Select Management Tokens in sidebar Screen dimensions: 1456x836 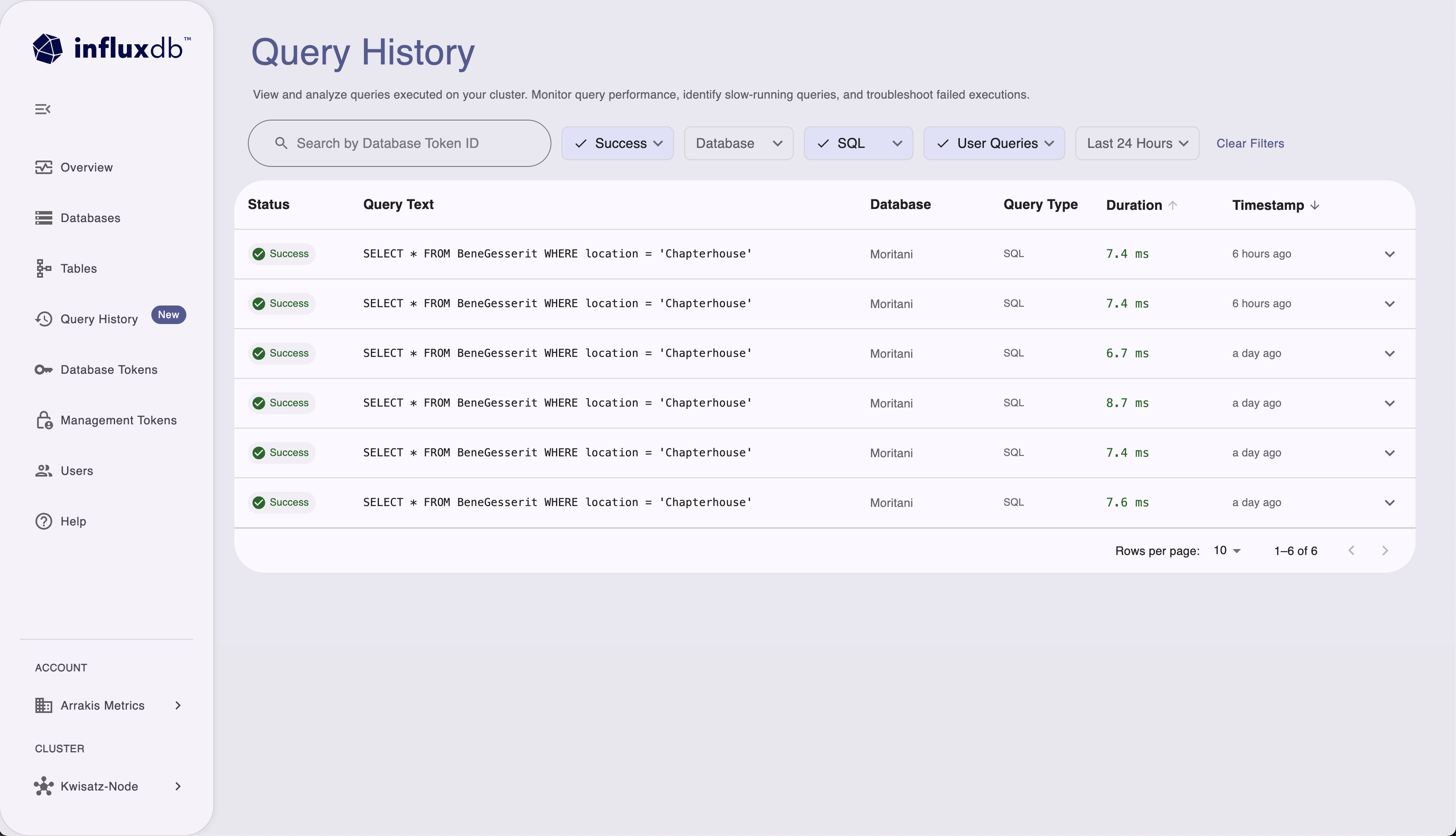click(x=118, y=420)
